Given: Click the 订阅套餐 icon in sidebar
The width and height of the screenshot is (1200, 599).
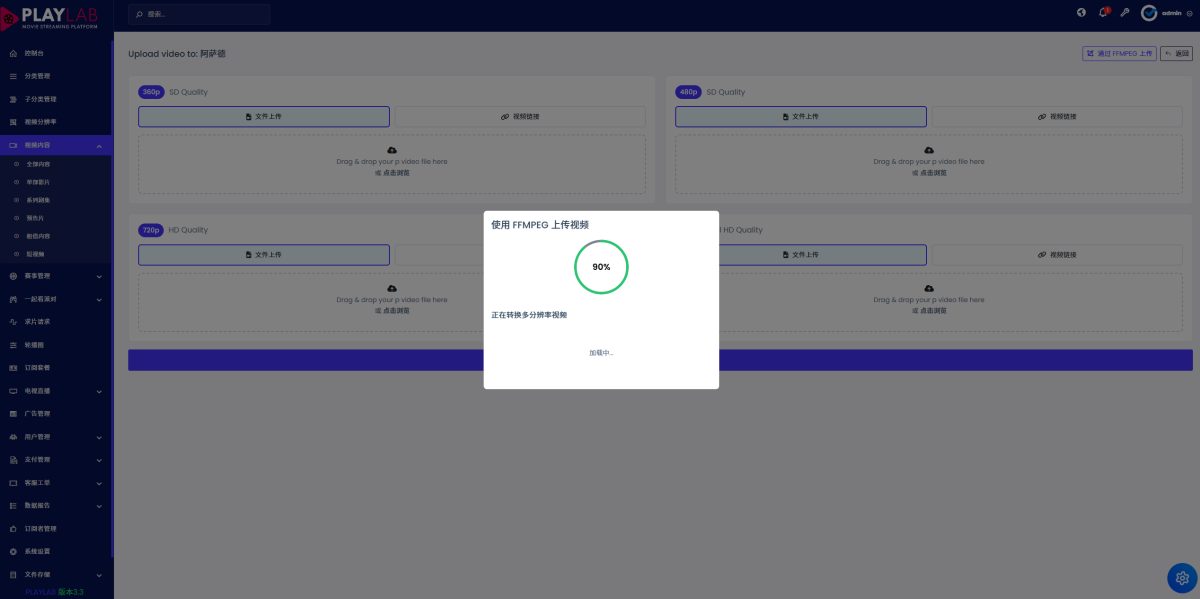Looking at the screenshot, I should (13, 368).
